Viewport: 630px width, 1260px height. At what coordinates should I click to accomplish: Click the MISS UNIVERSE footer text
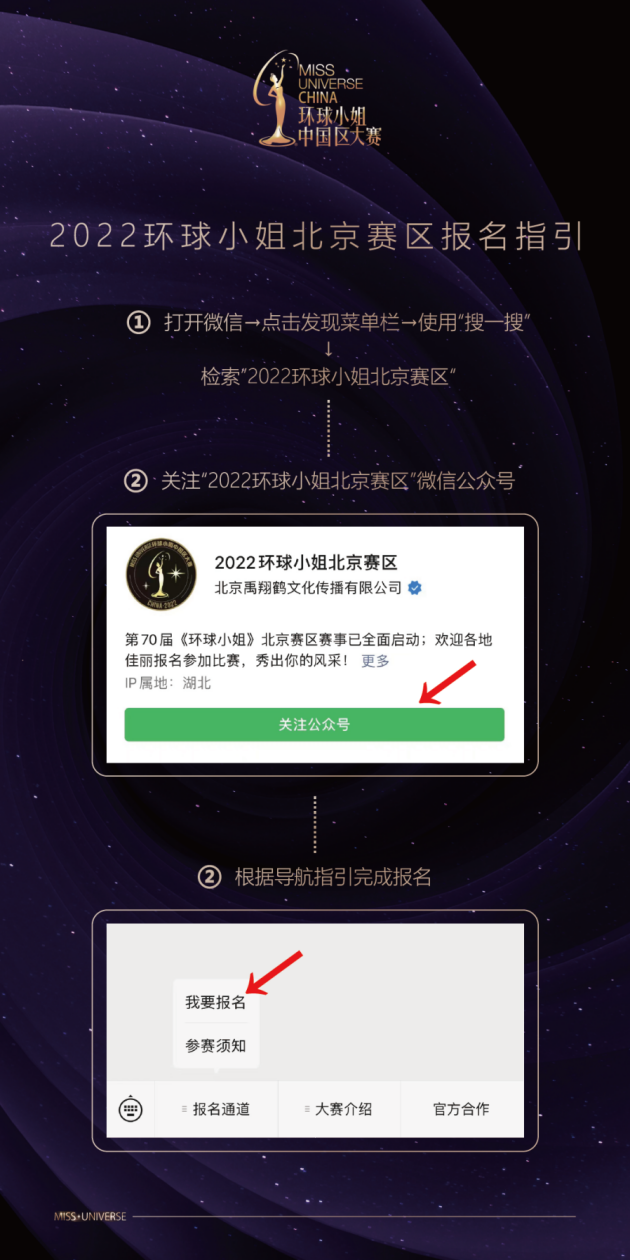(x=90, y=1217)
